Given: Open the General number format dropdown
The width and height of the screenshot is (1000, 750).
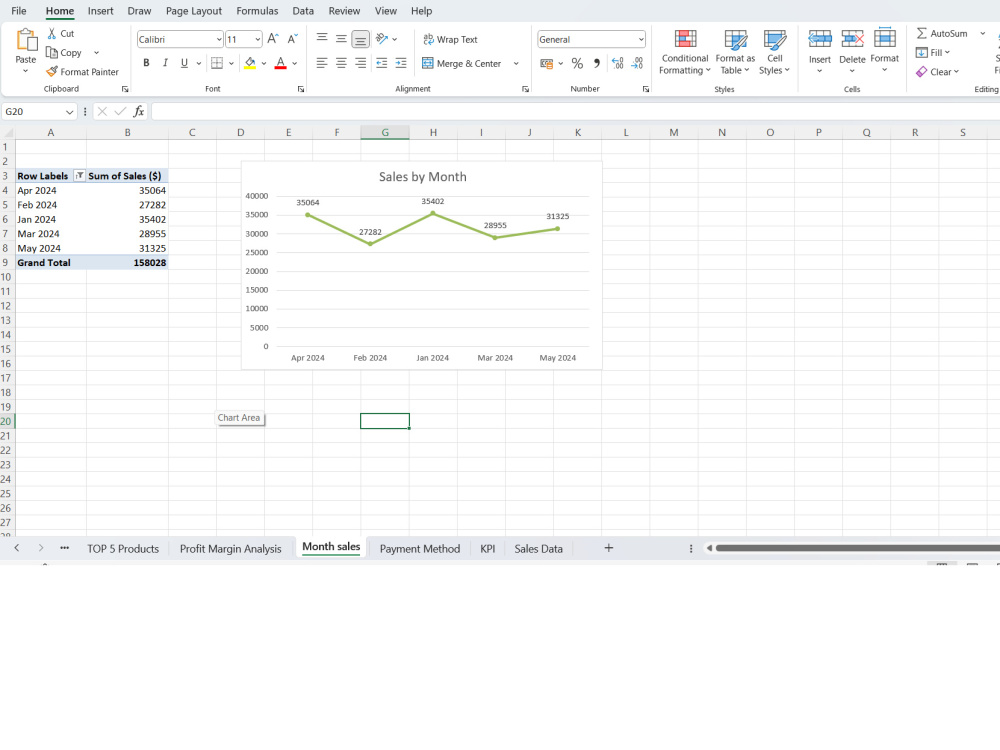Looking at the screenshot, I should click(x=641, y=40).
